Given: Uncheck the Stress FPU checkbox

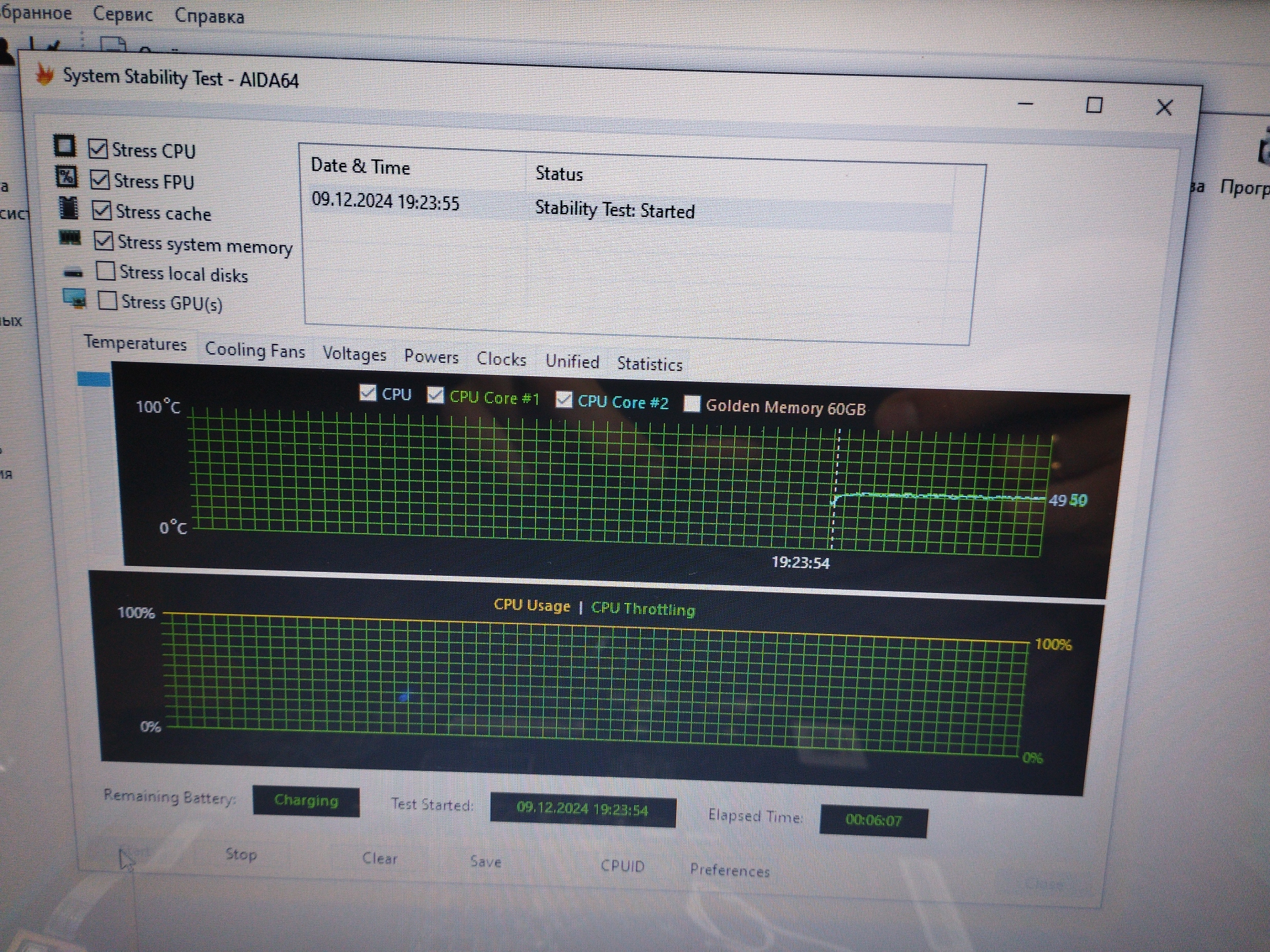Looking at the screenshot, I should [x=100, y=179].
